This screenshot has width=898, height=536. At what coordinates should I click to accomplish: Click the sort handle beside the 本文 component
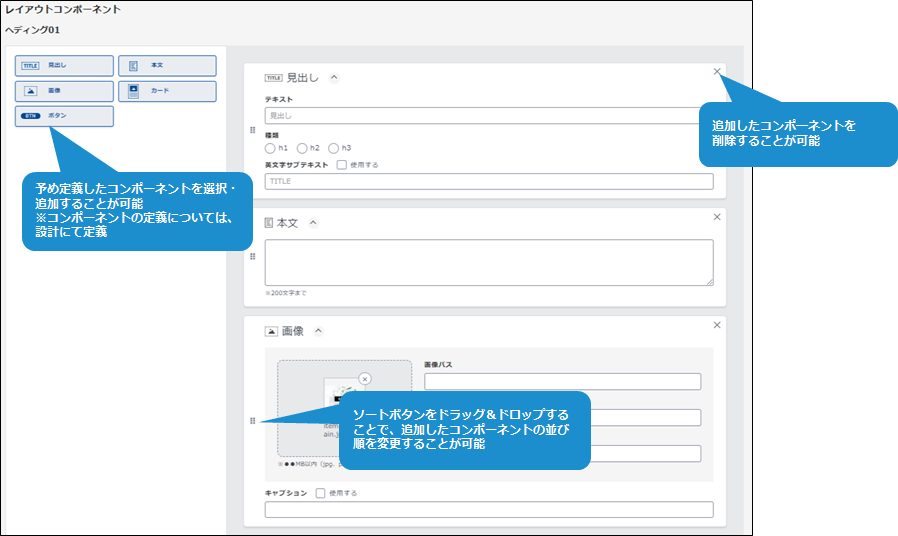tap(252, 257)
